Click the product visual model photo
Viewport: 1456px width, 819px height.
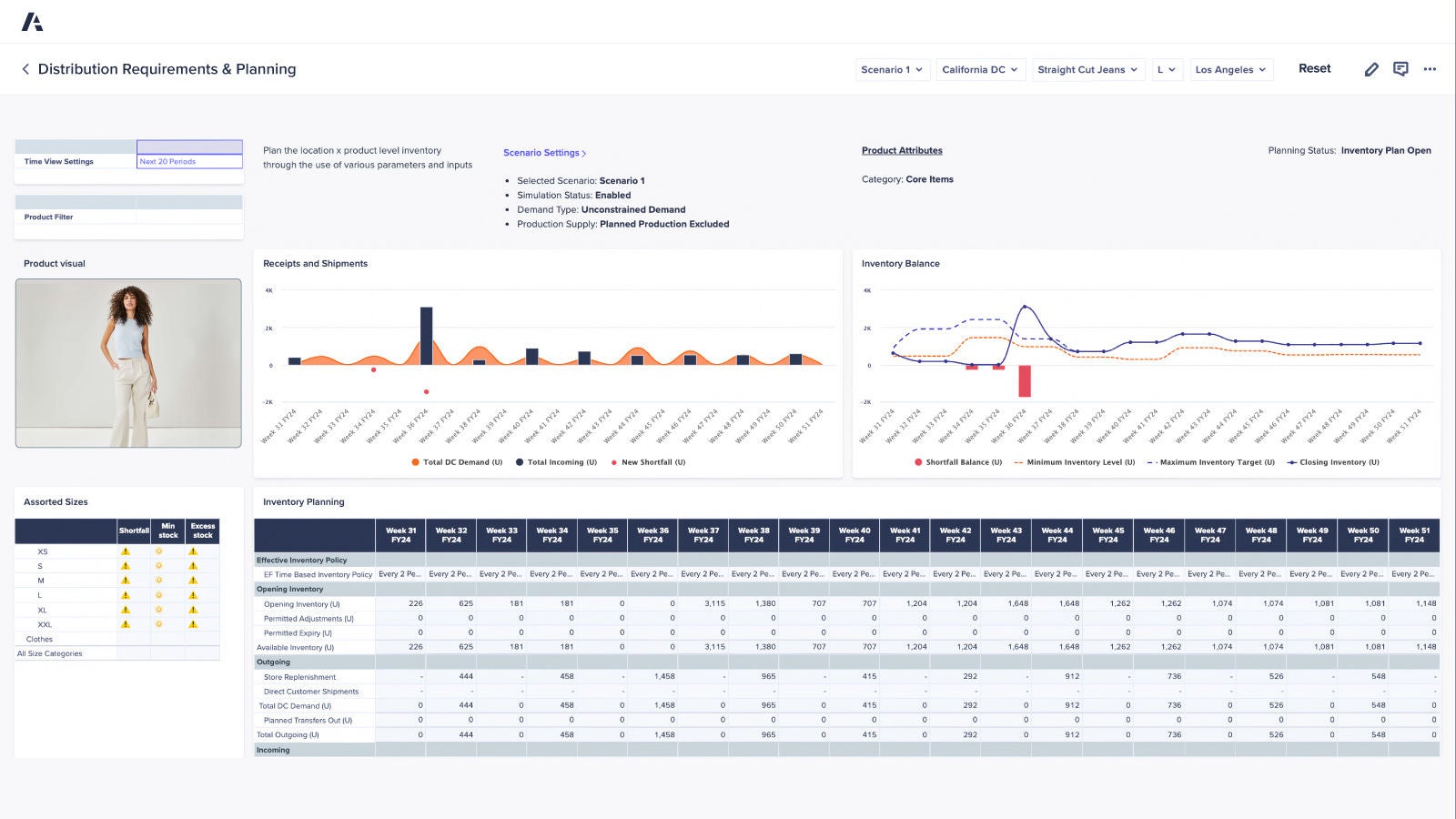[x=127, y=362]
